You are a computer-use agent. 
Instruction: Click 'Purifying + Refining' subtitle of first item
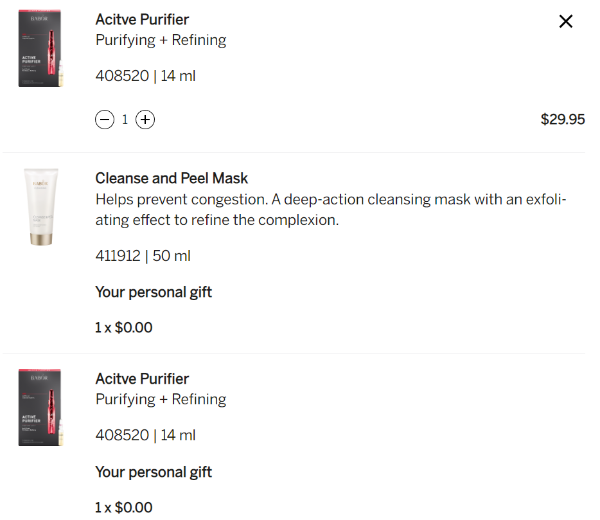tap(160, 40)
